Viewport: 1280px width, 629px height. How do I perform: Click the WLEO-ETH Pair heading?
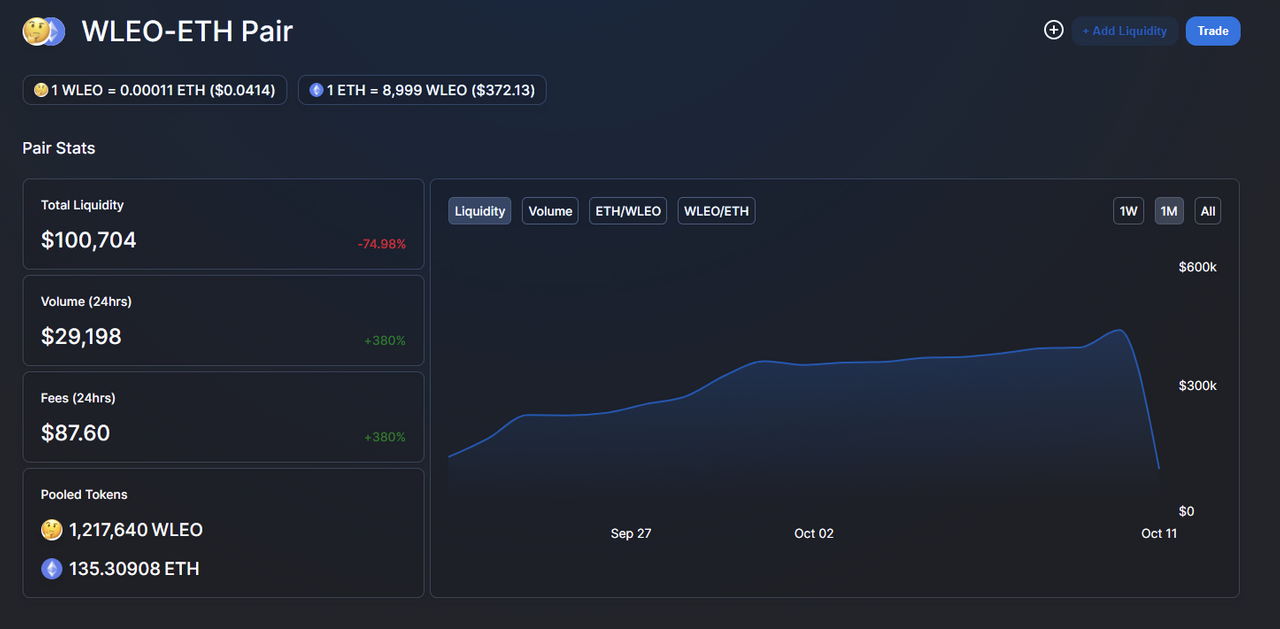(187, 31)
